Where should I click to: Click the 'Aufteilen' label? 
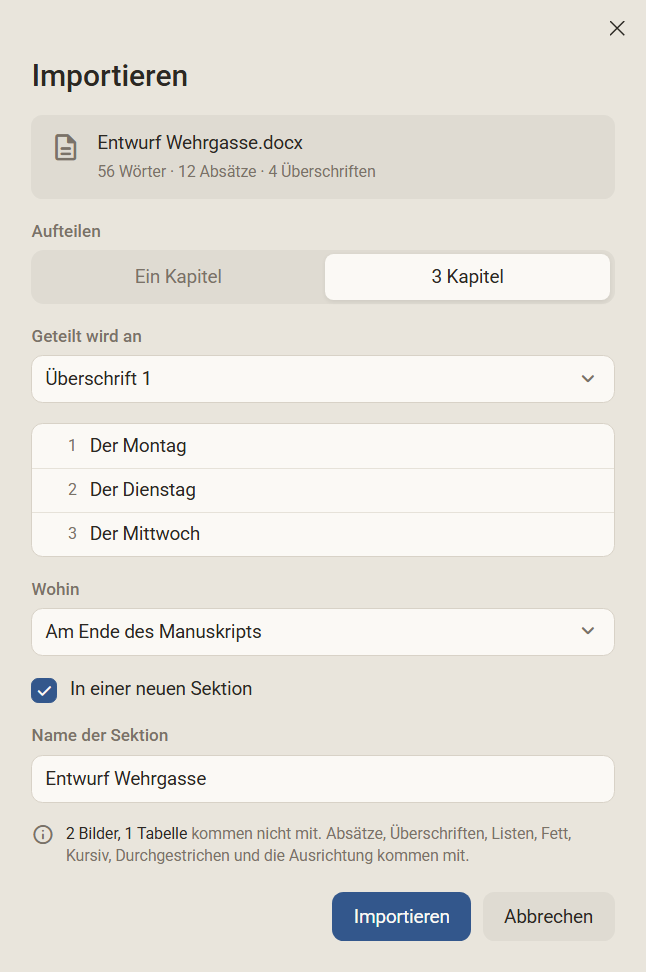click(x=66, y=231)
